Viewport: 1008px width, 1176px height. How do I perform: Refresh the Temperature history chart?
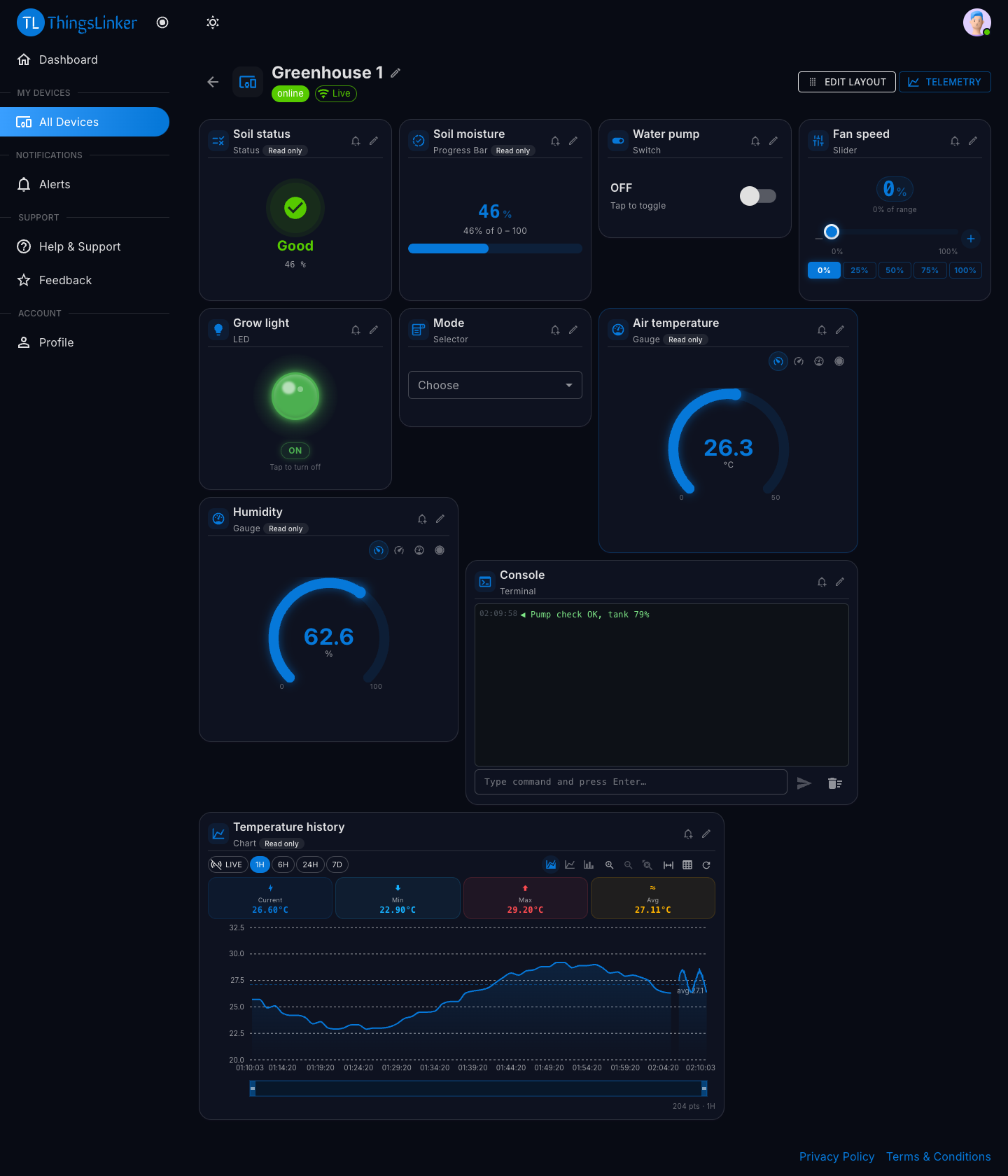706,865
